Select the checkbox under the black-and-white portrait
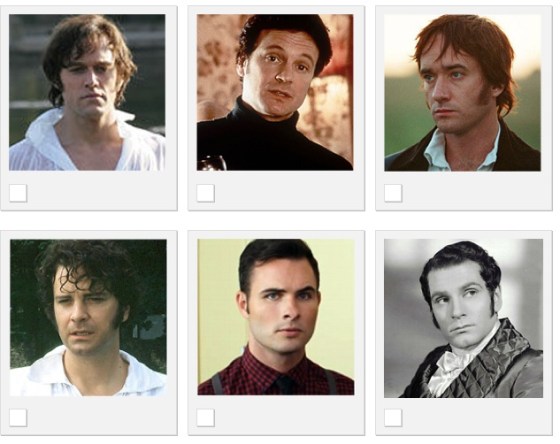560x444 pixels. click(x=393, y=418)
